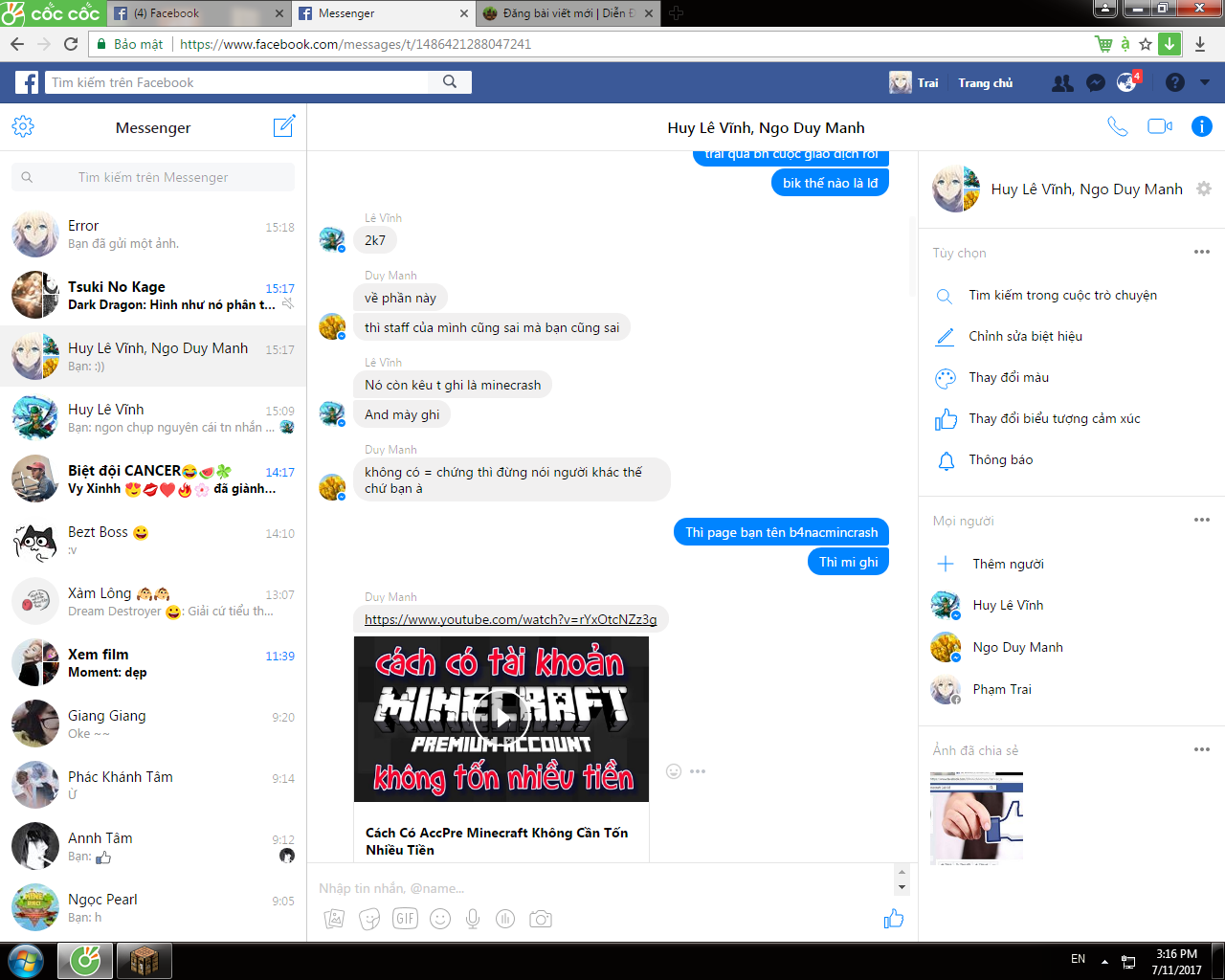Open group conversation settings gear
Screen dimensions: 1225x980
(1204, 189)
